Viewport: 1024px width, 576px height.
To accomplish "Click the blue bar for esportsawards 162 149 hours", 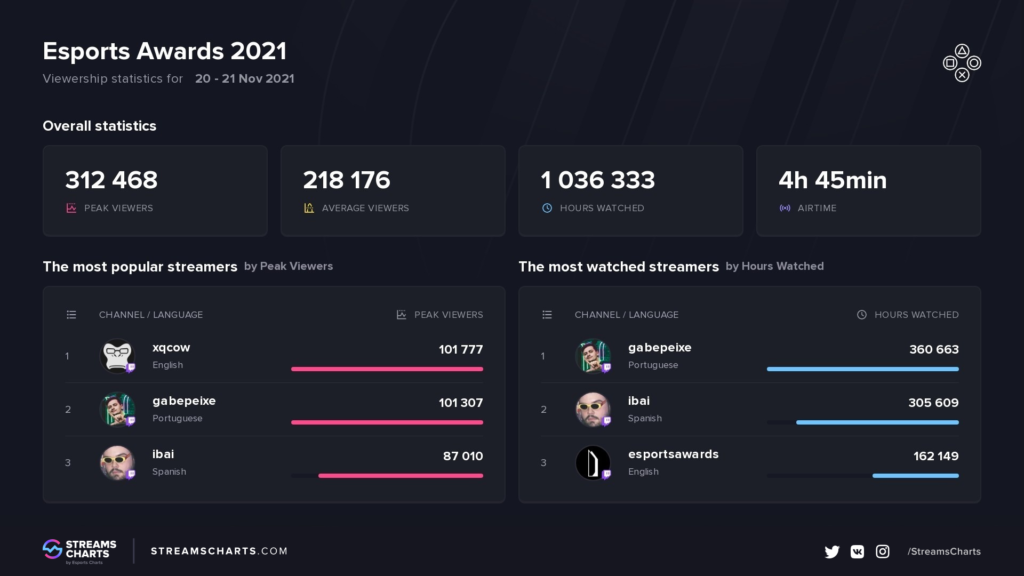I will pyautogui.click(x=915, y=476).
